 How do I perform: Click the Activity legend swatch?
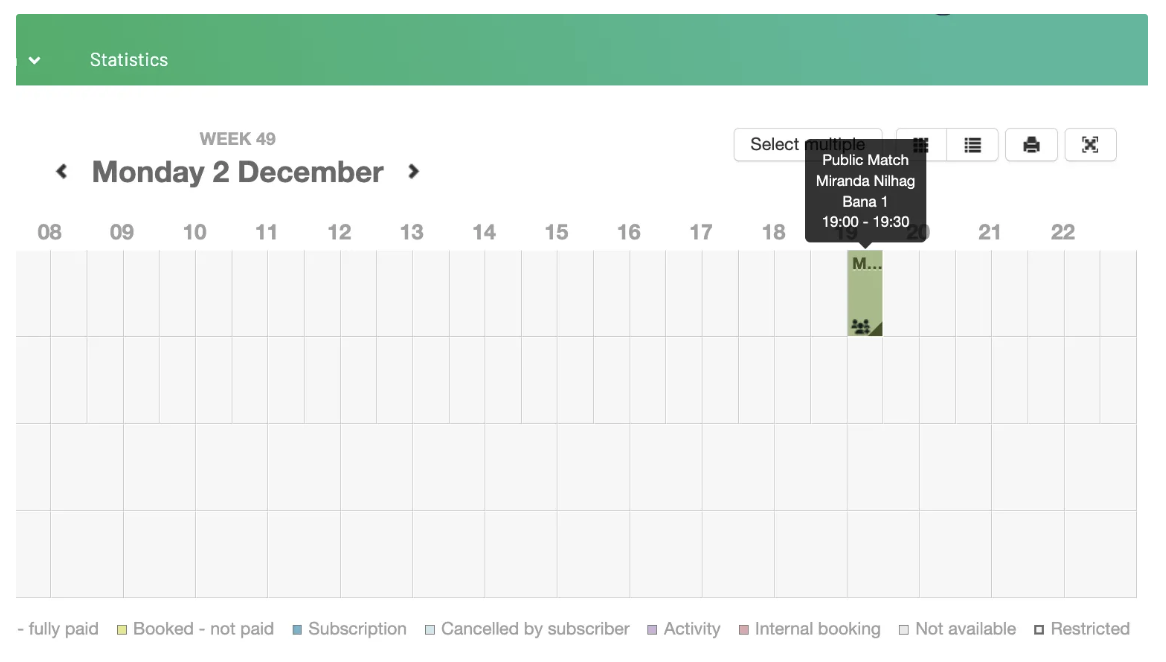point(653,630)
